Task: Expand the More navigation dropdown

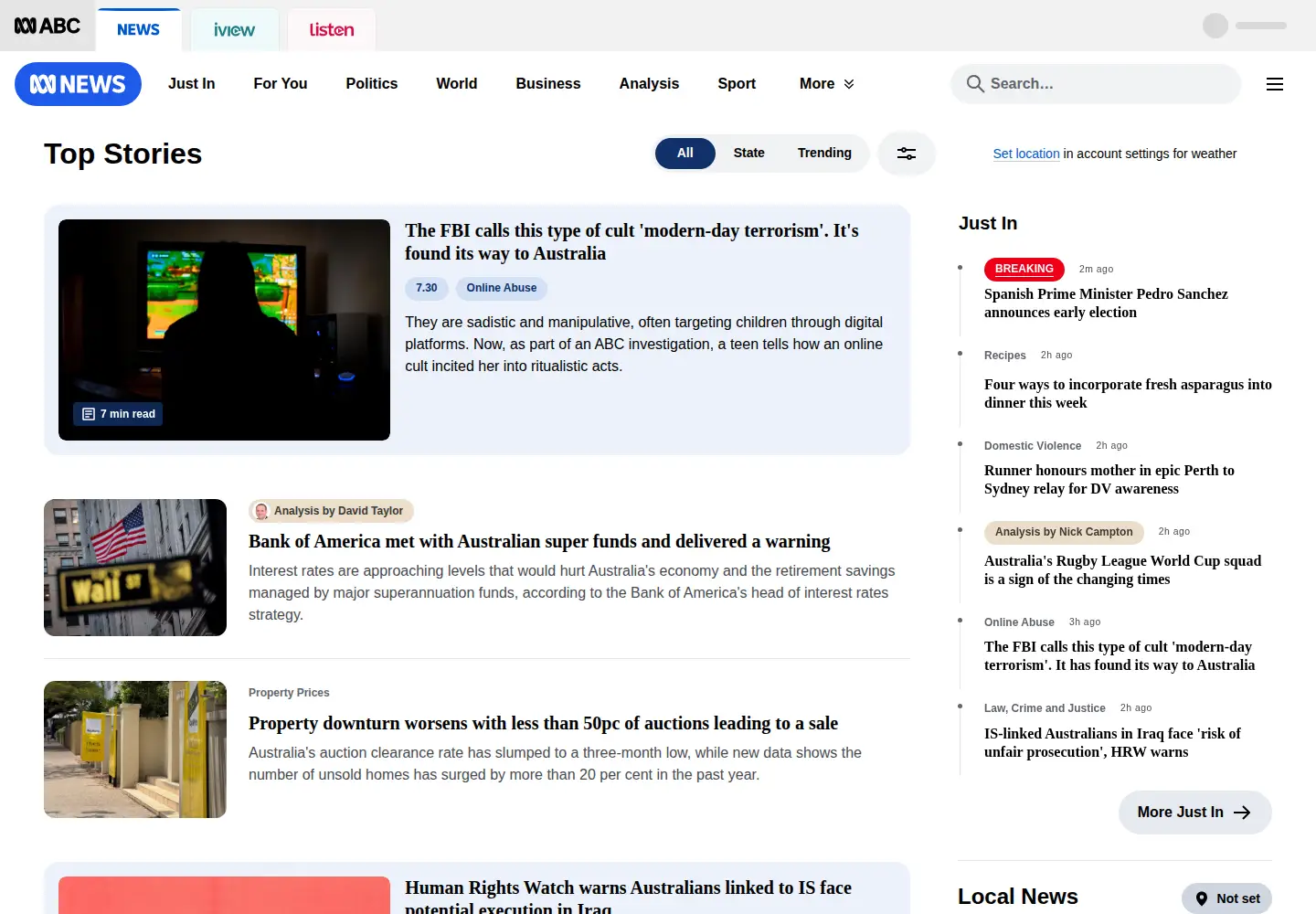Action: click(827, 84)
